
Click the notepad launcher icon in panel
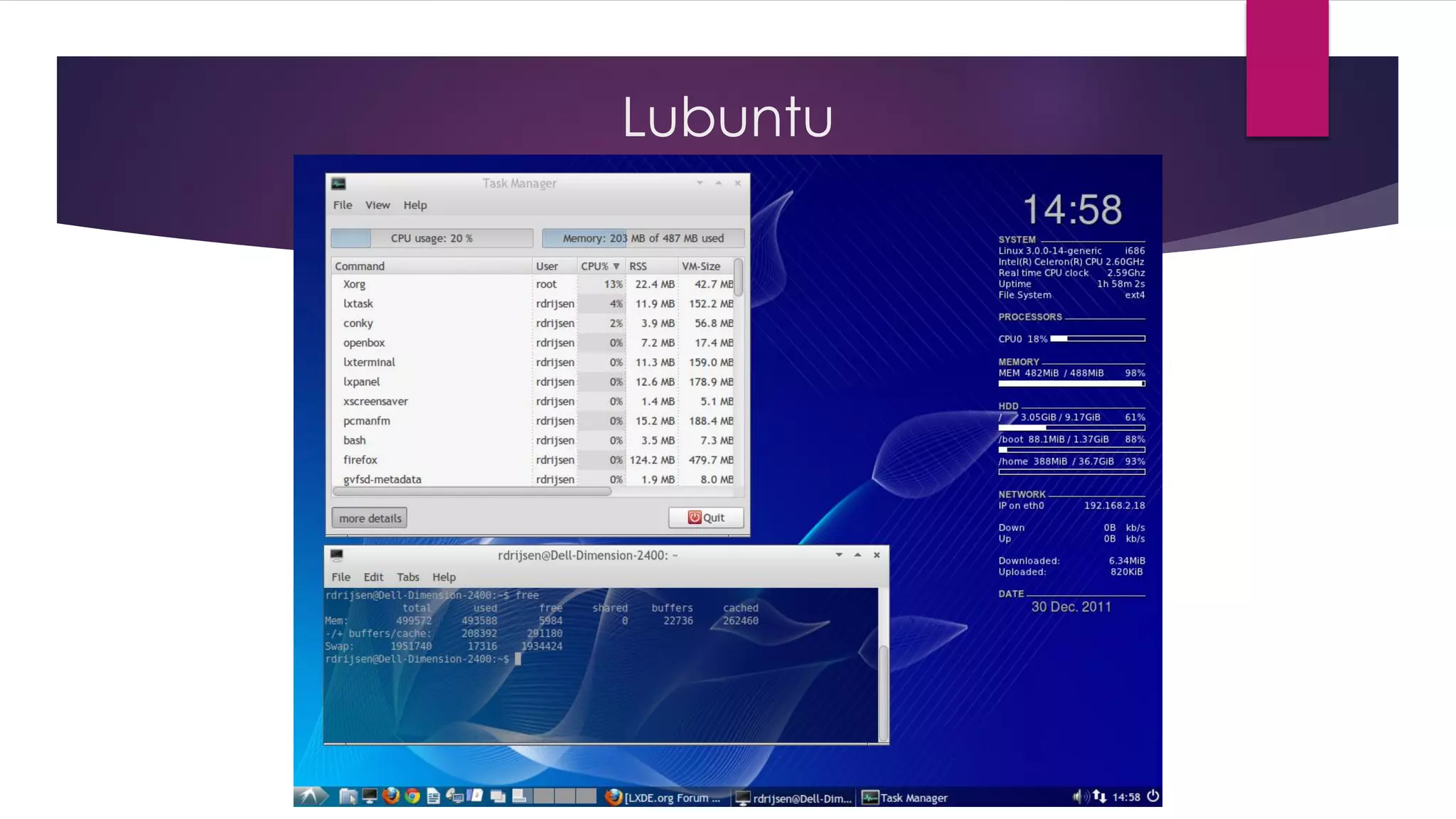(x=476, y=796)
